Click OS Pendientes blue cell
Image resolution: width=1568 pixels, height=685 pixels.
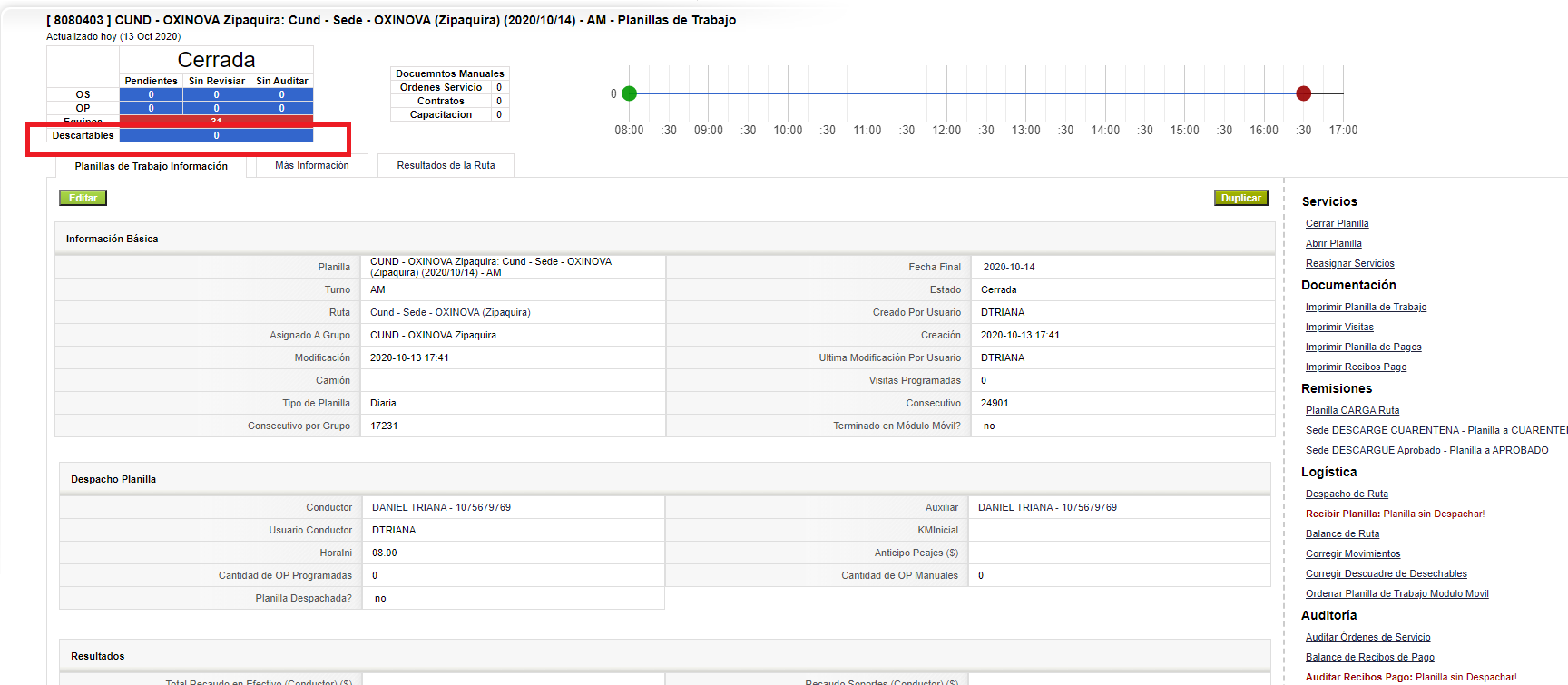(x=151, y=94)
